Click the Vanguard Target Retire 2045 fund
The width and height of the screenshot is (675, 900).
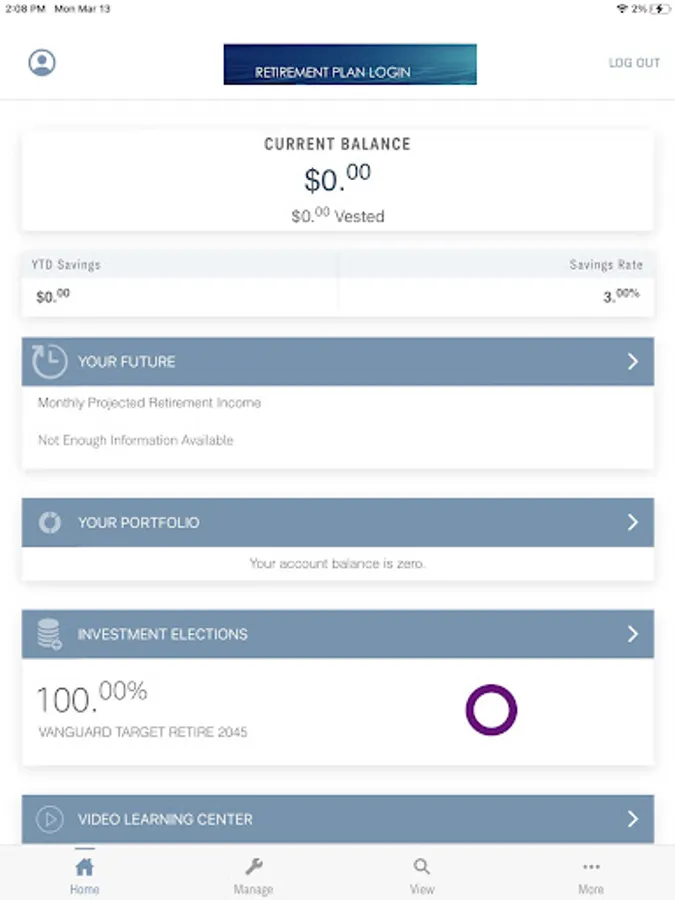tap(143, 732)
